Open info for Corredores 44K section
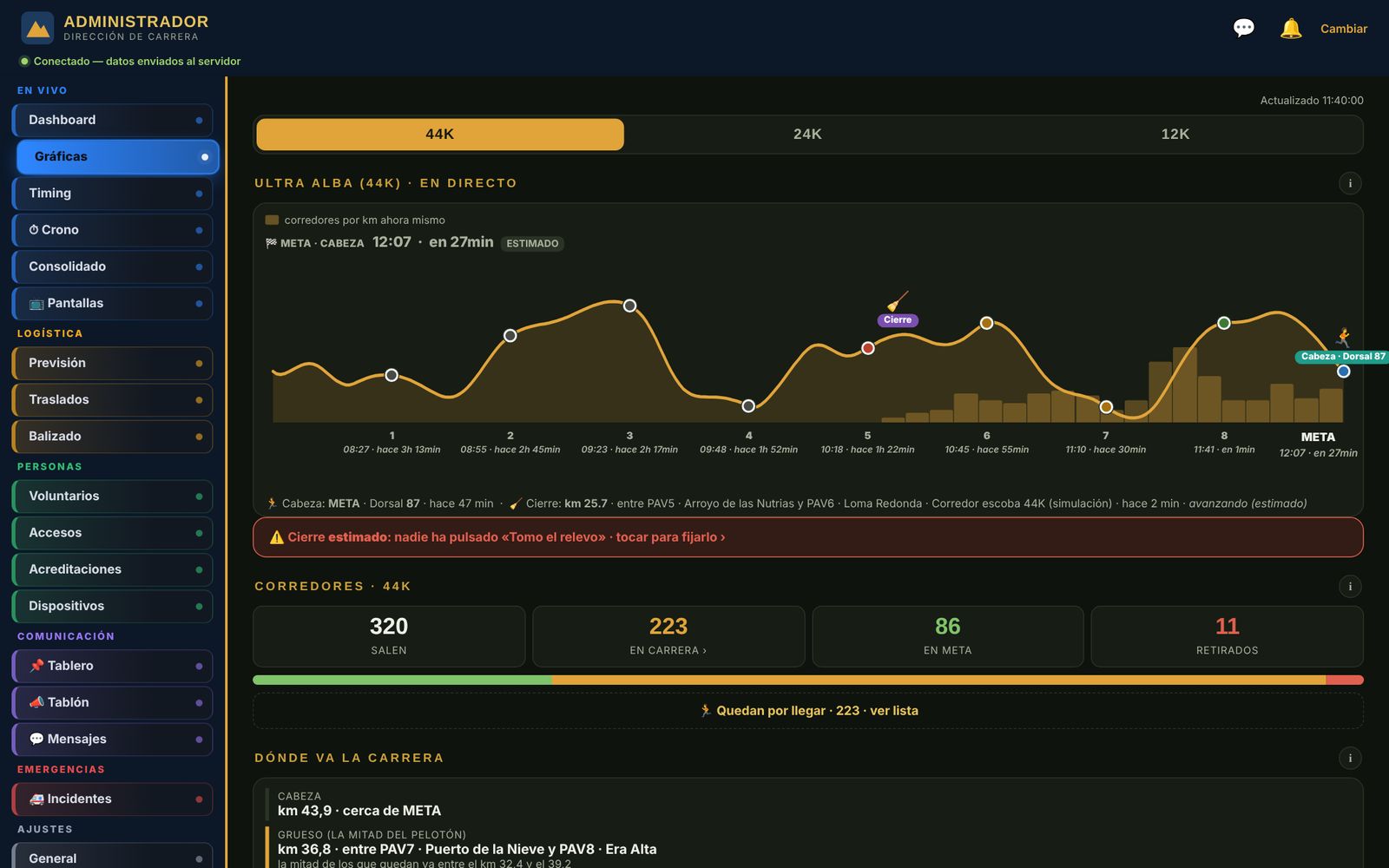This screenshot has height=868, width=1389. pyautogui.click(x=1350, y=586)
